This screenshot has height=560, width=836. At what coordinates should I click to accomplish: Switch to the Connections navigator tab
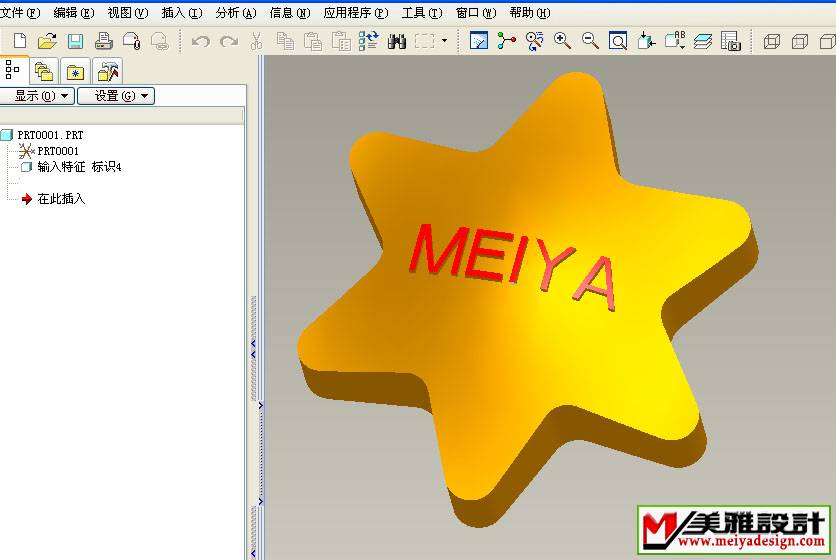click(108, 71)
